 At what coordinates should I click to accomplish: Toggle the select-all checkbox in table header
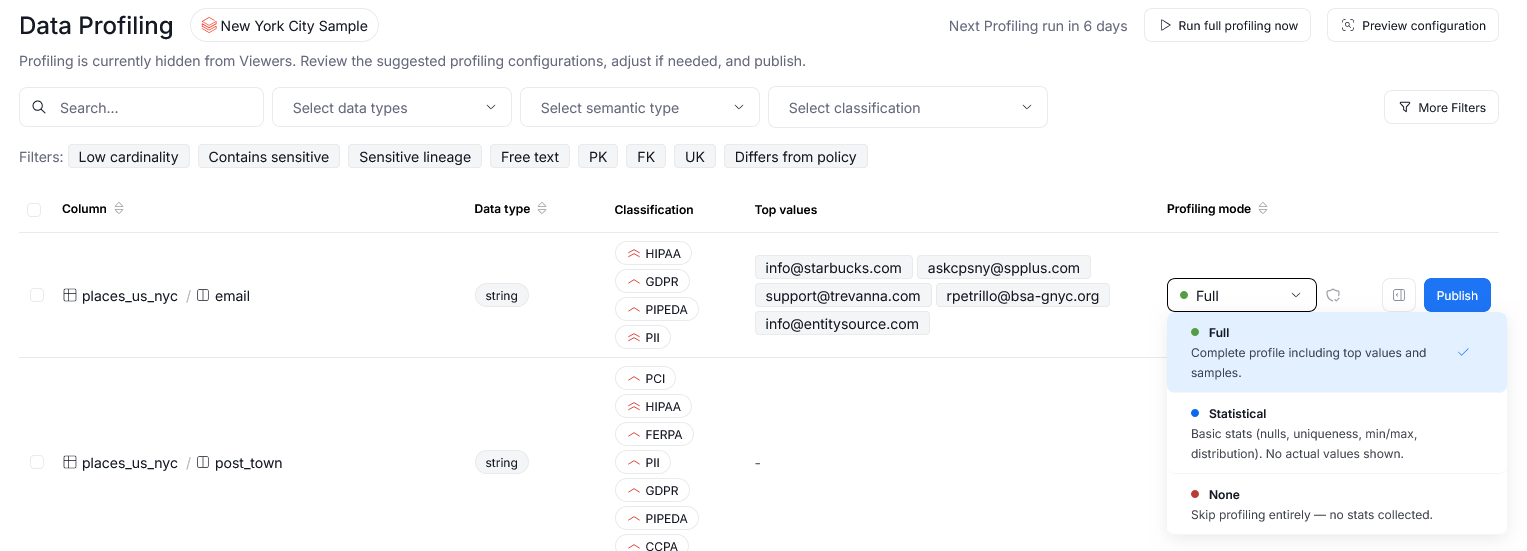(34, 210)
